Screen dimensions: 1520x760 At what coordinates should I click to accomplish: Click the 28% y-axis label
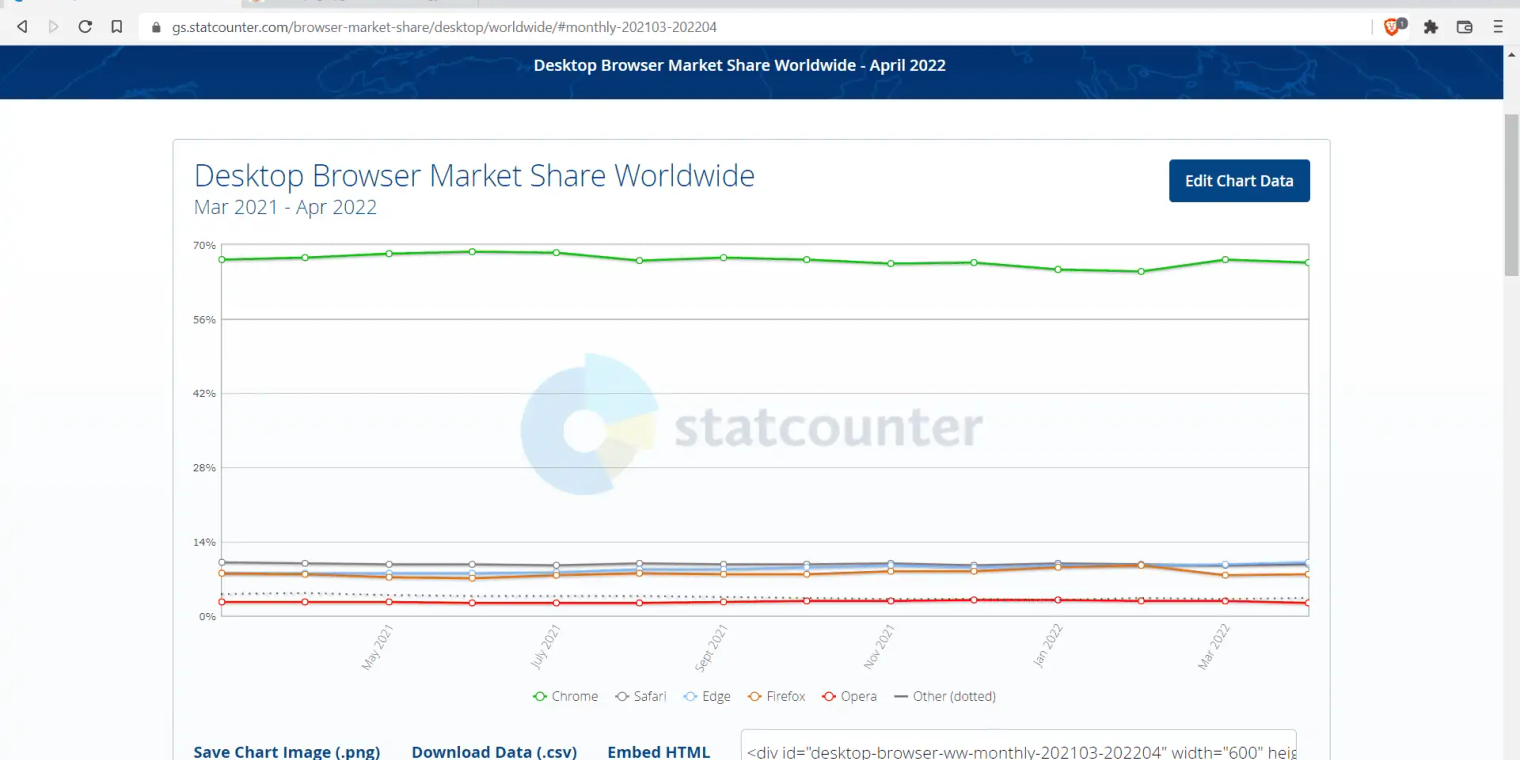click(x=204, y=468)
